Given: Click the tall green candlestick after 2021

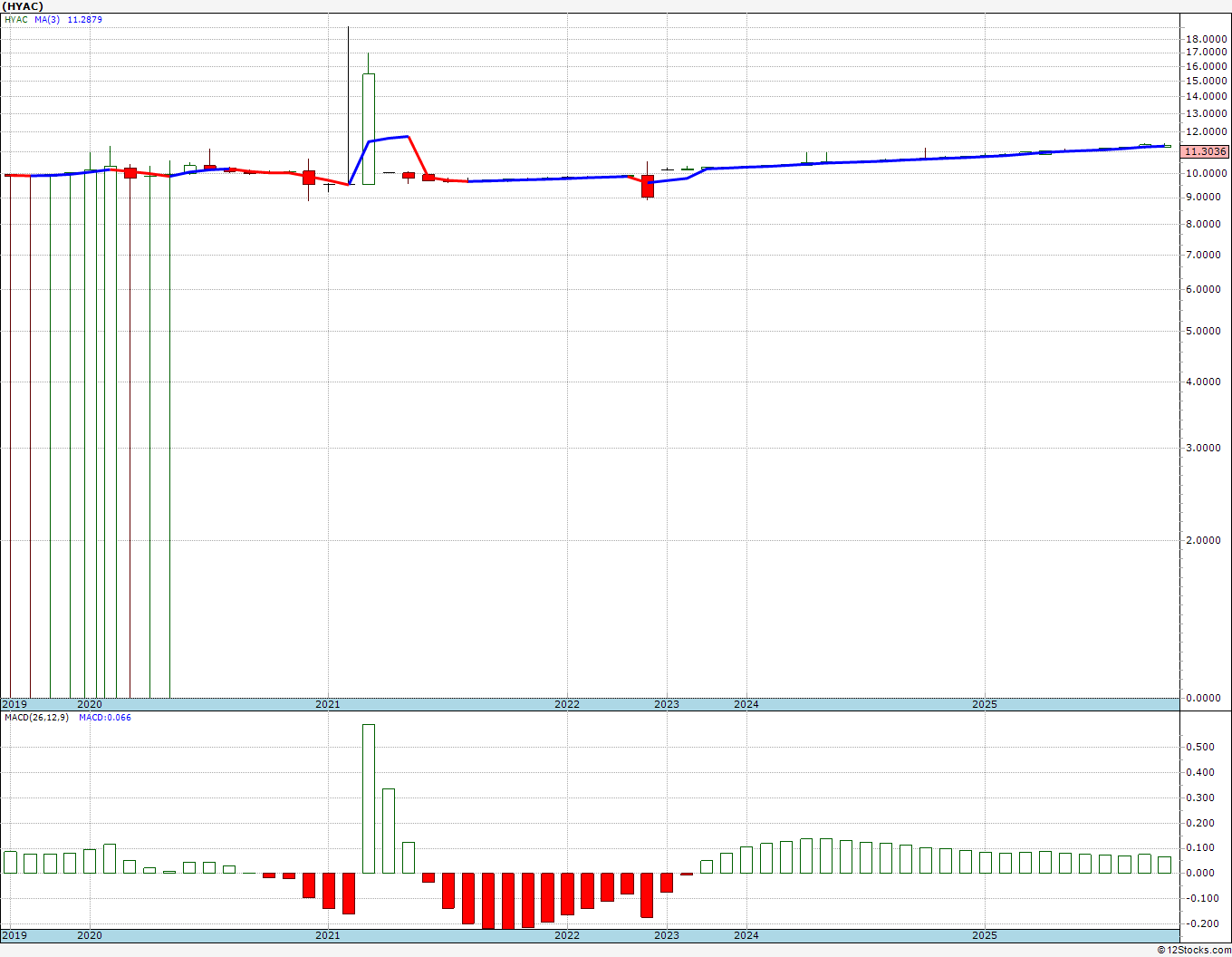Looking at the screenshot, I should tap(369, 129).
